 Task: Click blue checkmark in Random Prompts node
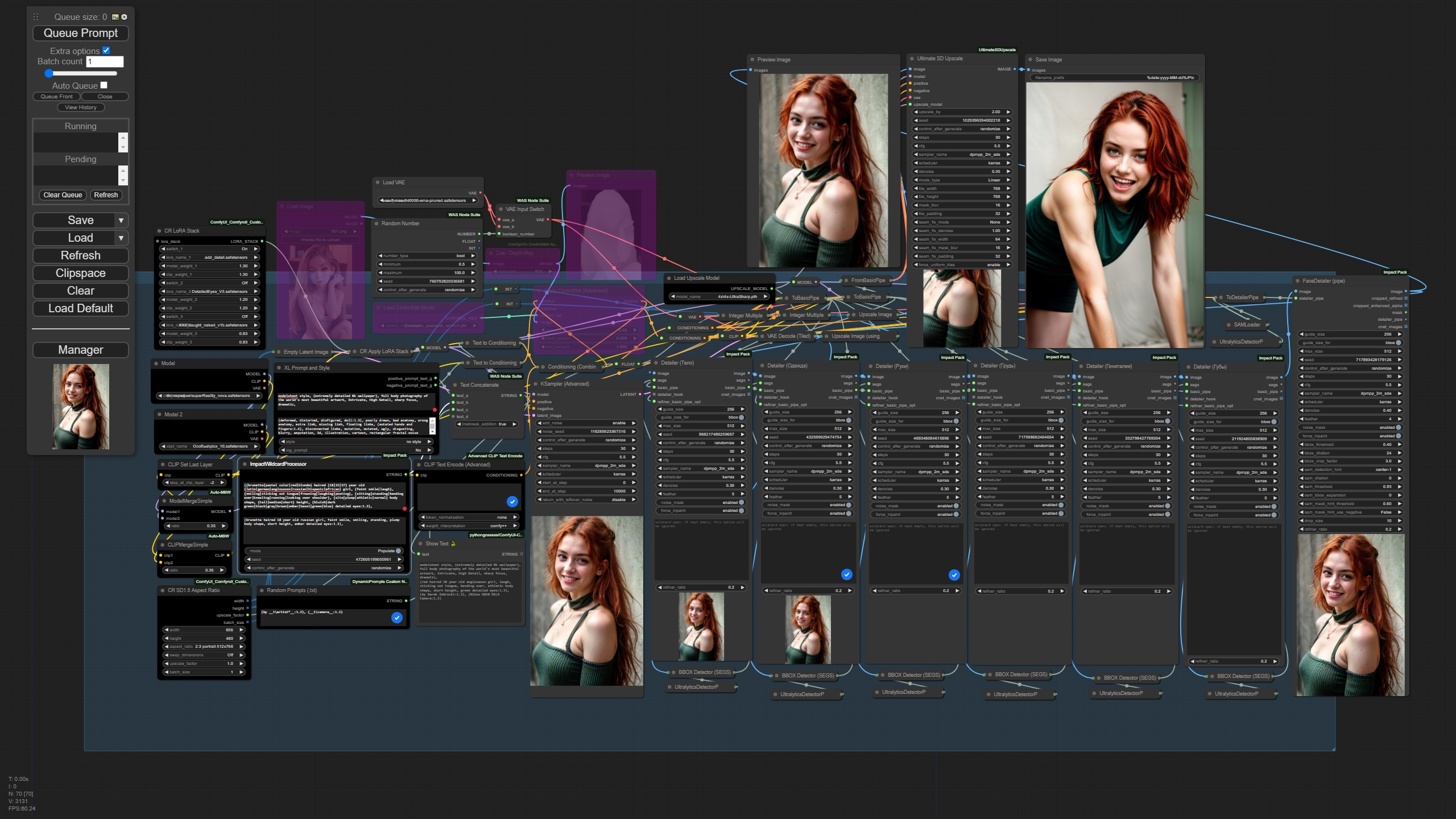click(x=397, y=618)
